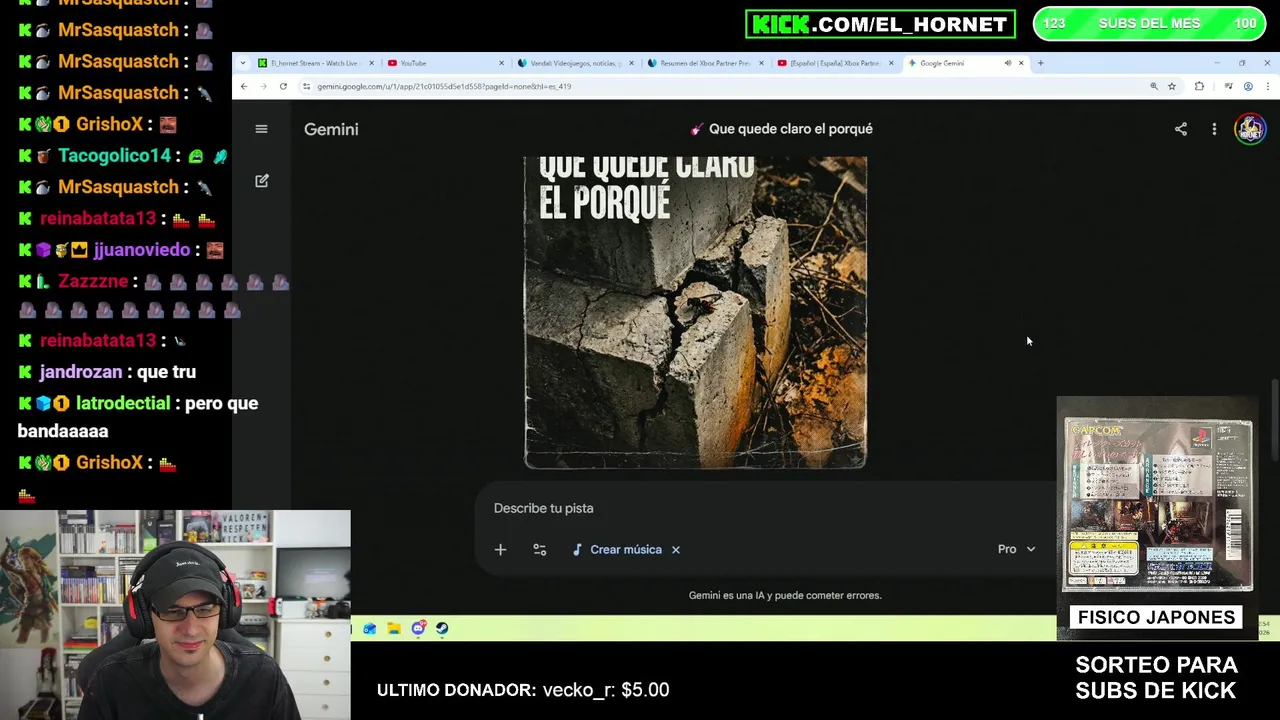Screen dimensions: 1280x720
Task: Open the Gemini main menu hamburger icon
Action: [261, 129]
